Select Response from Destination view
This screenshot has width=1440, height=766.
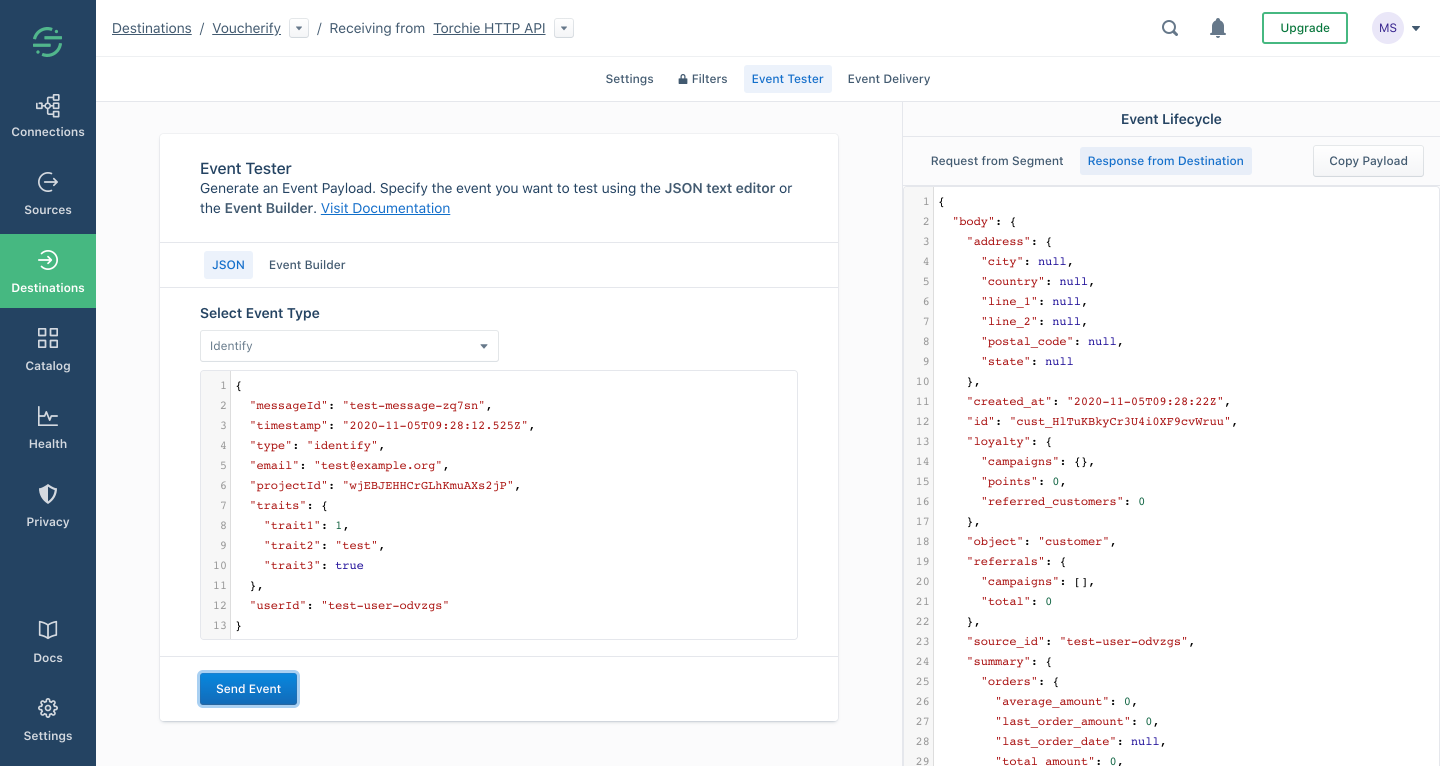[1165, 159]
